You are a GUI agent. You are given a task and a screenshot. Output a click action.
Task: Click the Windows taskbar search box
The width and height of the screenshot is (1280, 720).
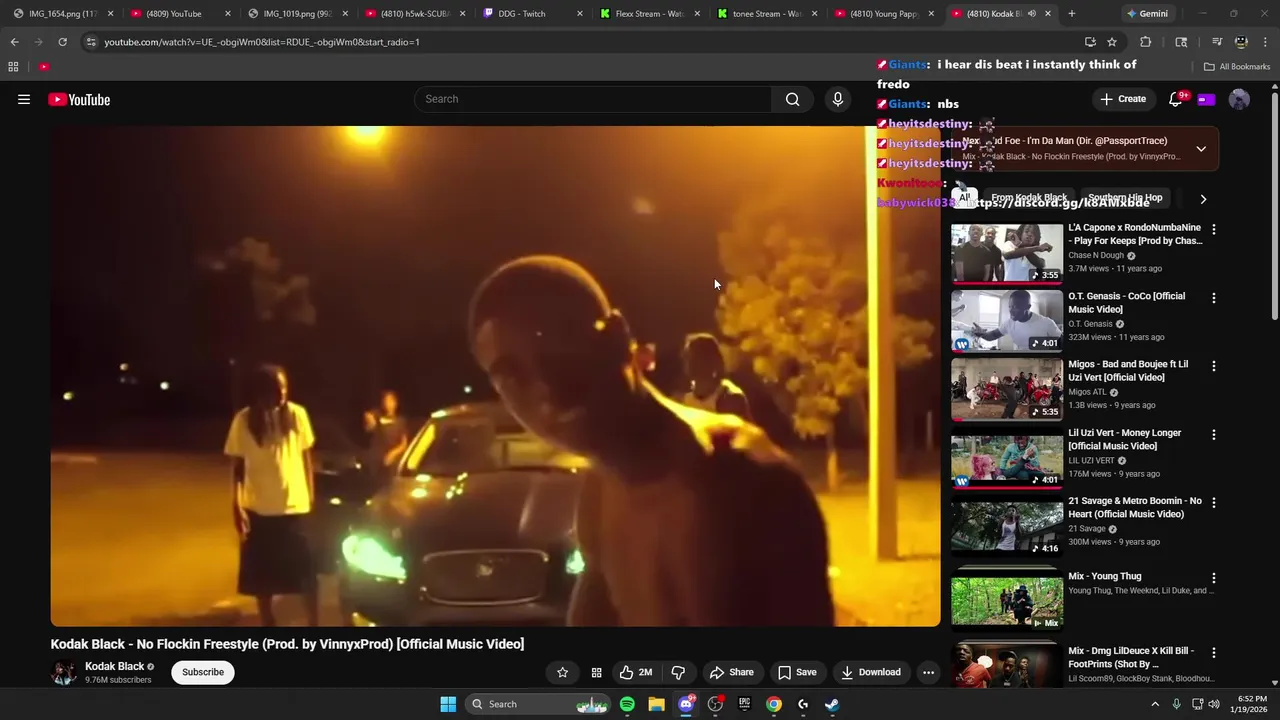click(x=540, y=704)
